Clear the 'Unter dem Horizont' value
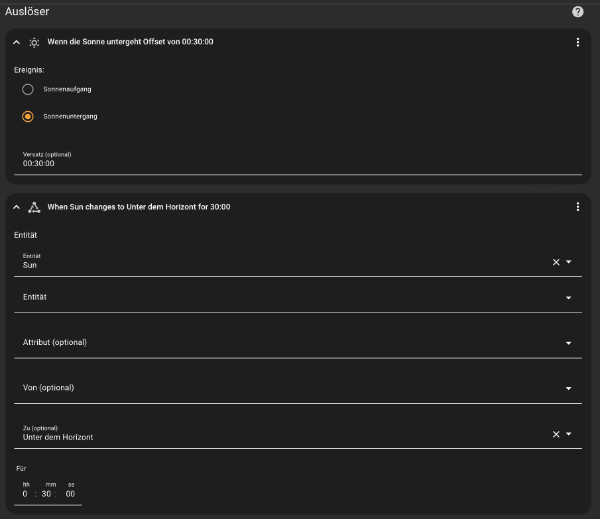Viewport: 600px width, 519px height. pos(557,434)
